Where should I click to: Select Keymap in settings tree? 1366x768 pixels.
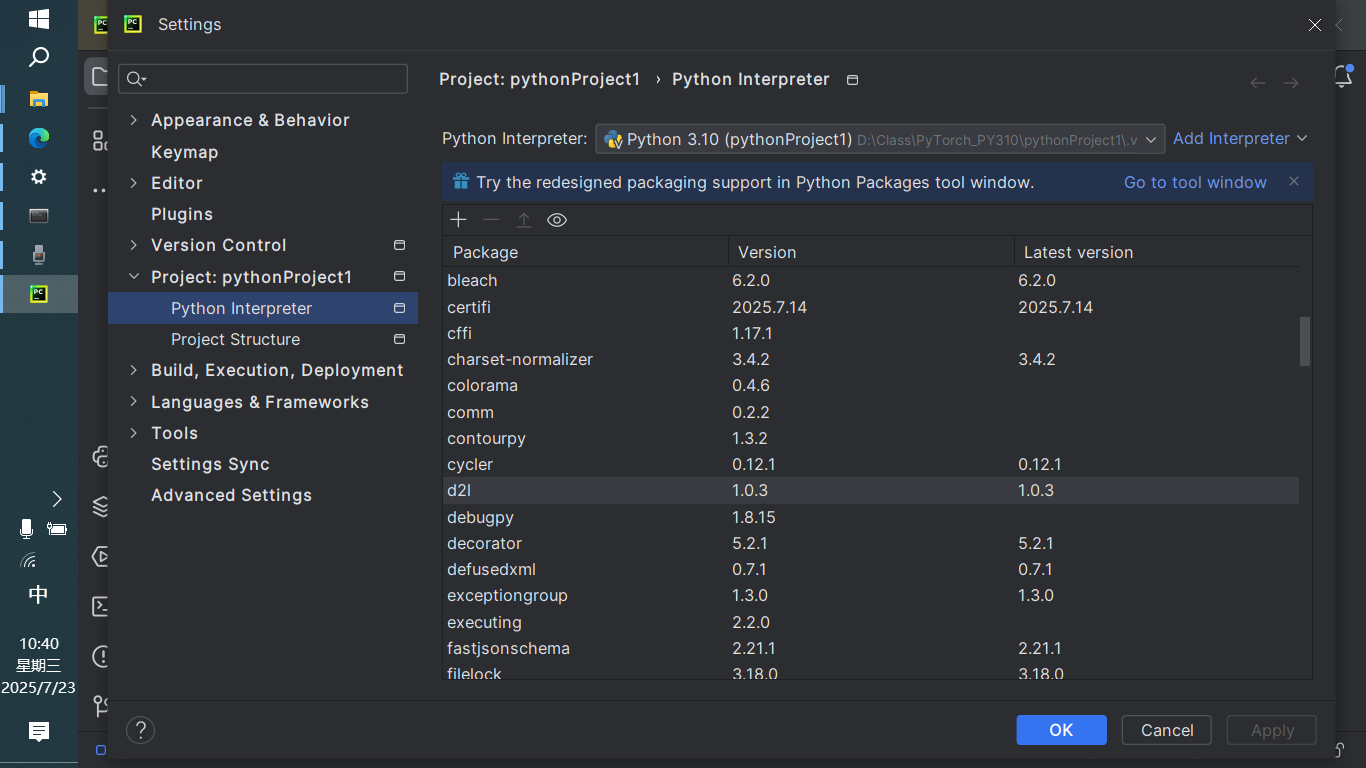click(184, 152)
